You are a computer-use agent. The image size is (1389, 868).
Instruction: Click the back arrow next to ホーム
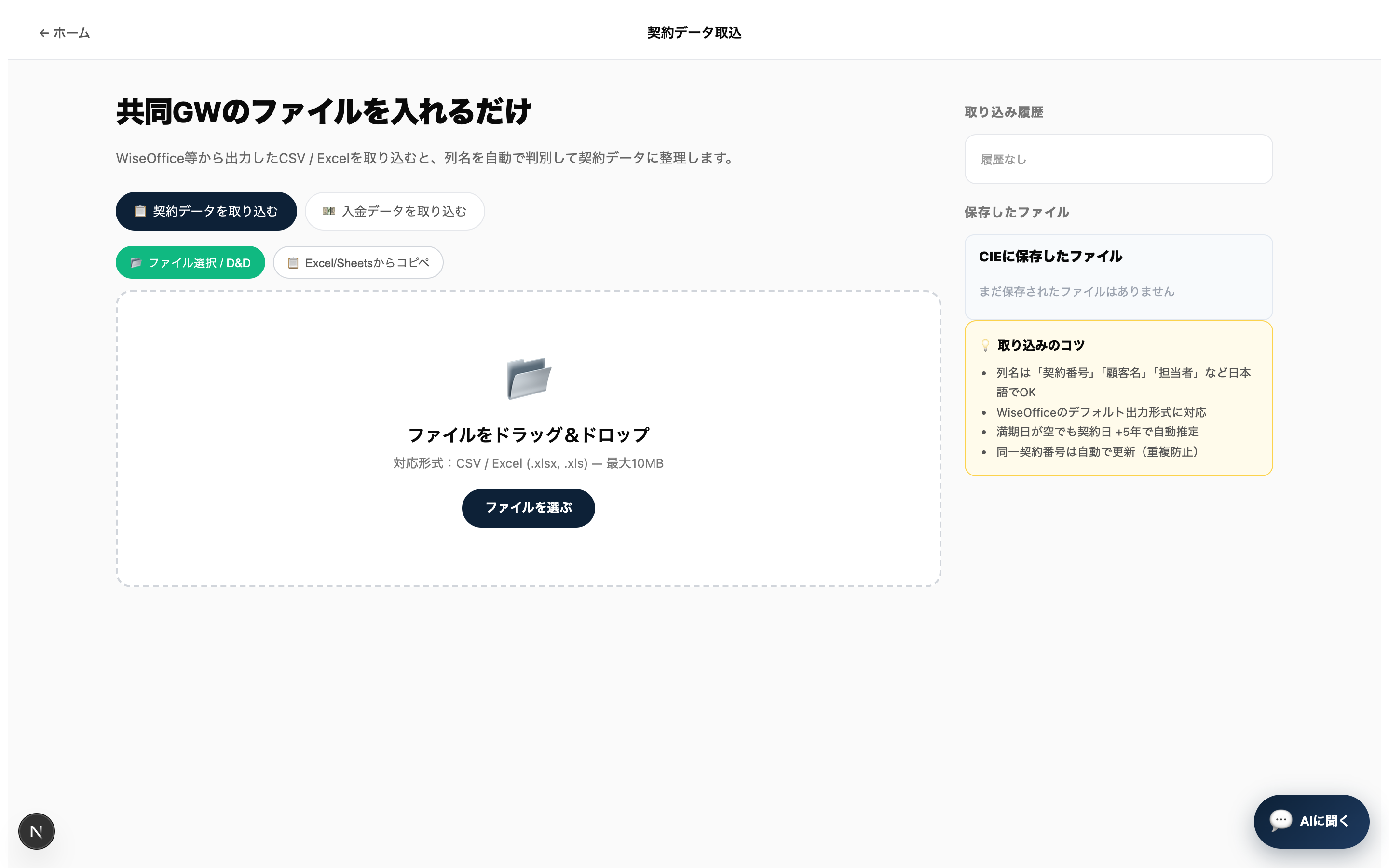(43, 33)
